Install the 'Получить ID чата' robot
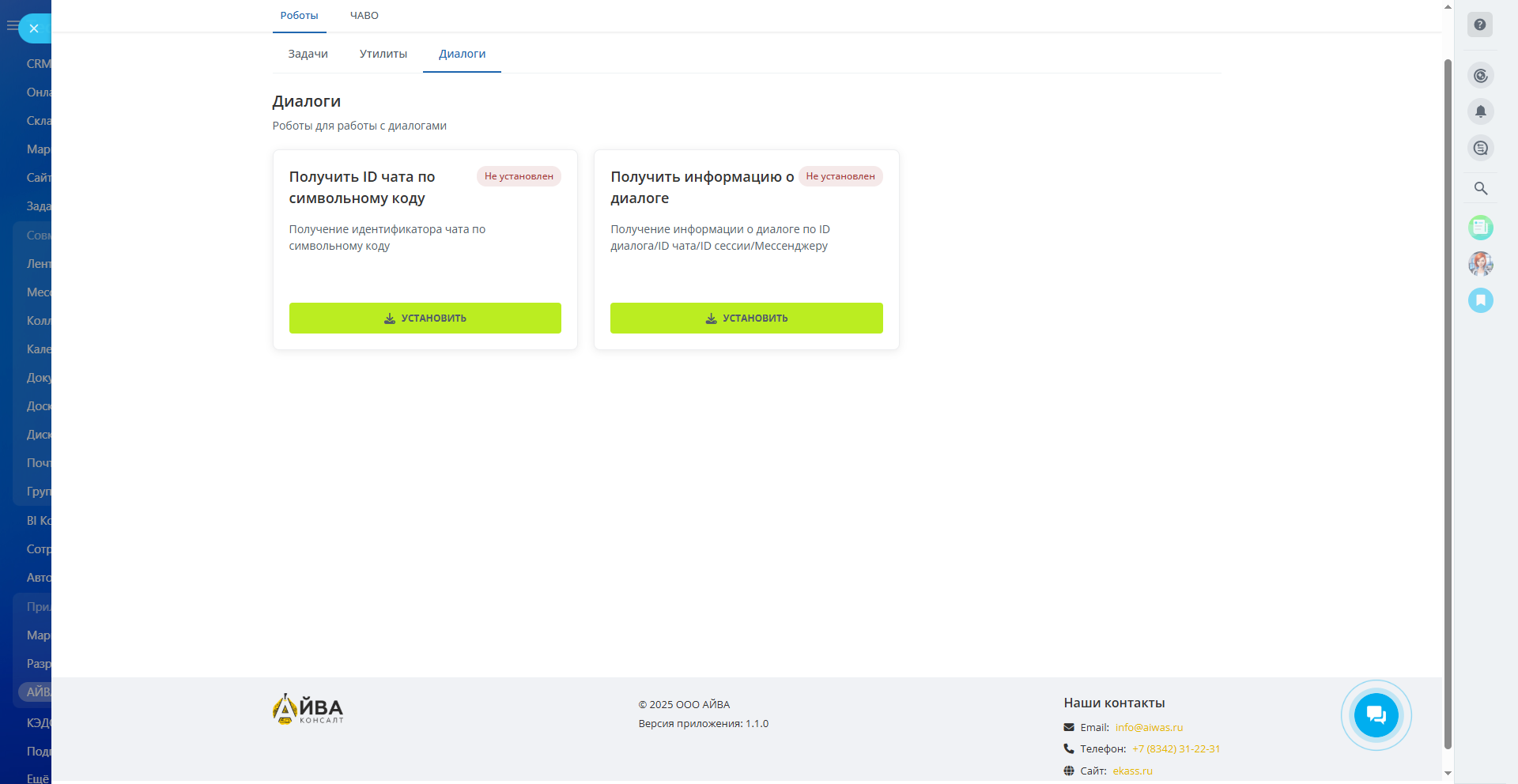The width and height of the screenshot is (1518, 784). pyautogui.click(x=425, y=318)
